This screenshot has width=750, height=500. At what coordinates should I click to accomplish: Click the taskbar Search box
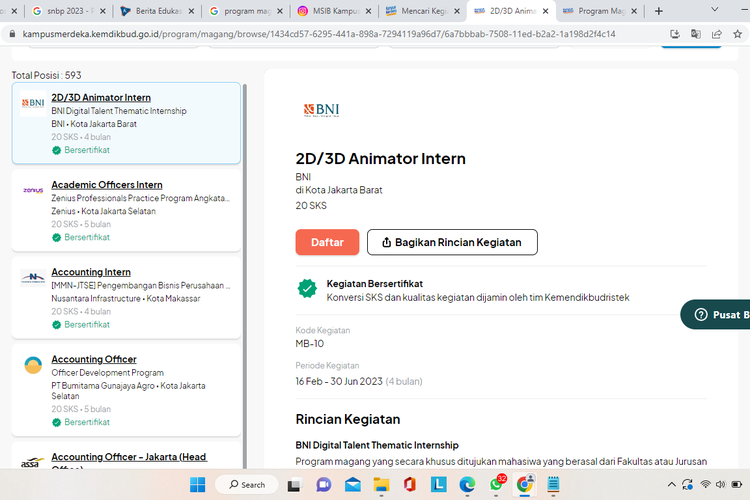245,484
